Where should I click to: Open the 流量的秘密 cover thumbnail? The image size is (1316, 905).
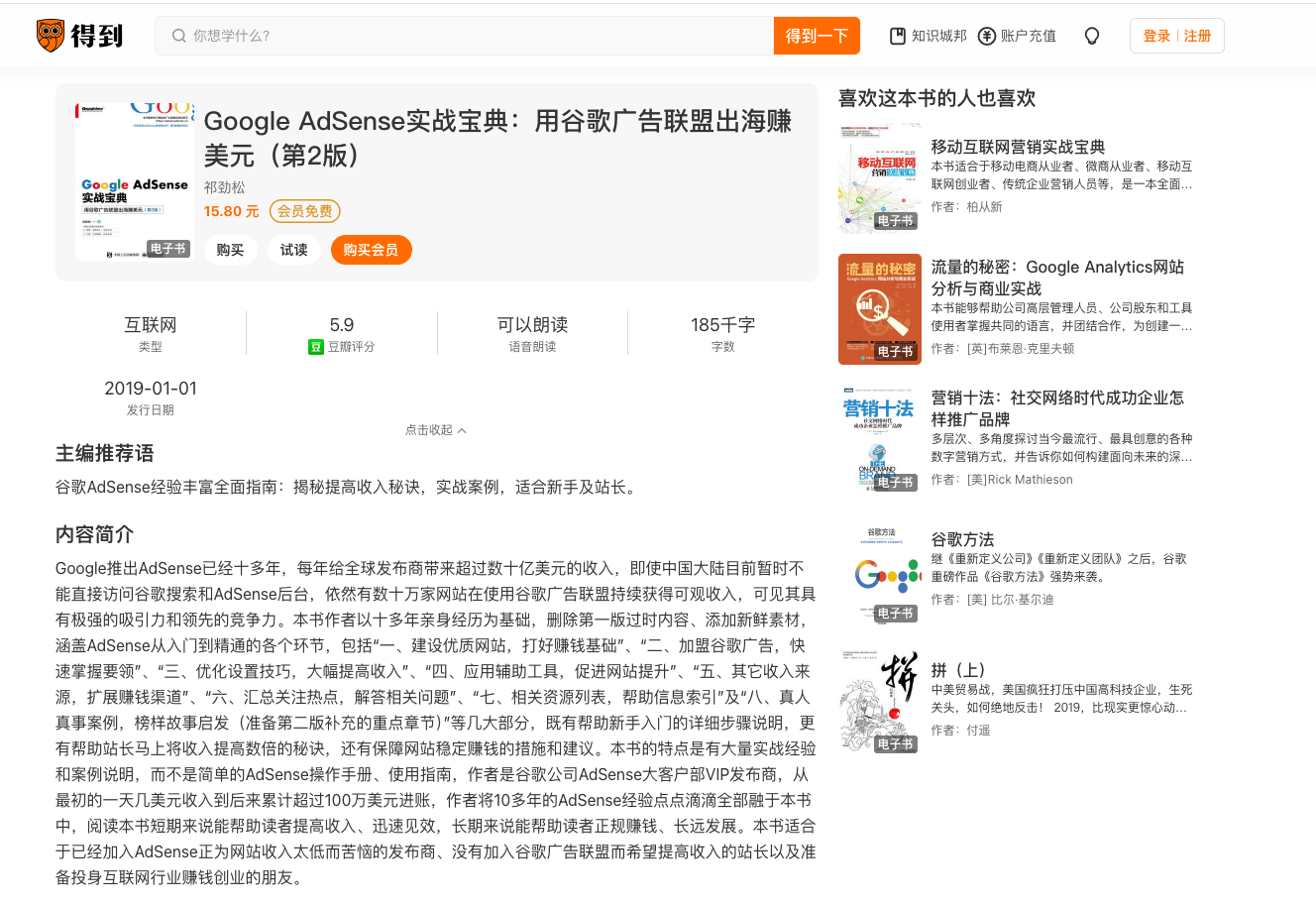pos(880,309)
